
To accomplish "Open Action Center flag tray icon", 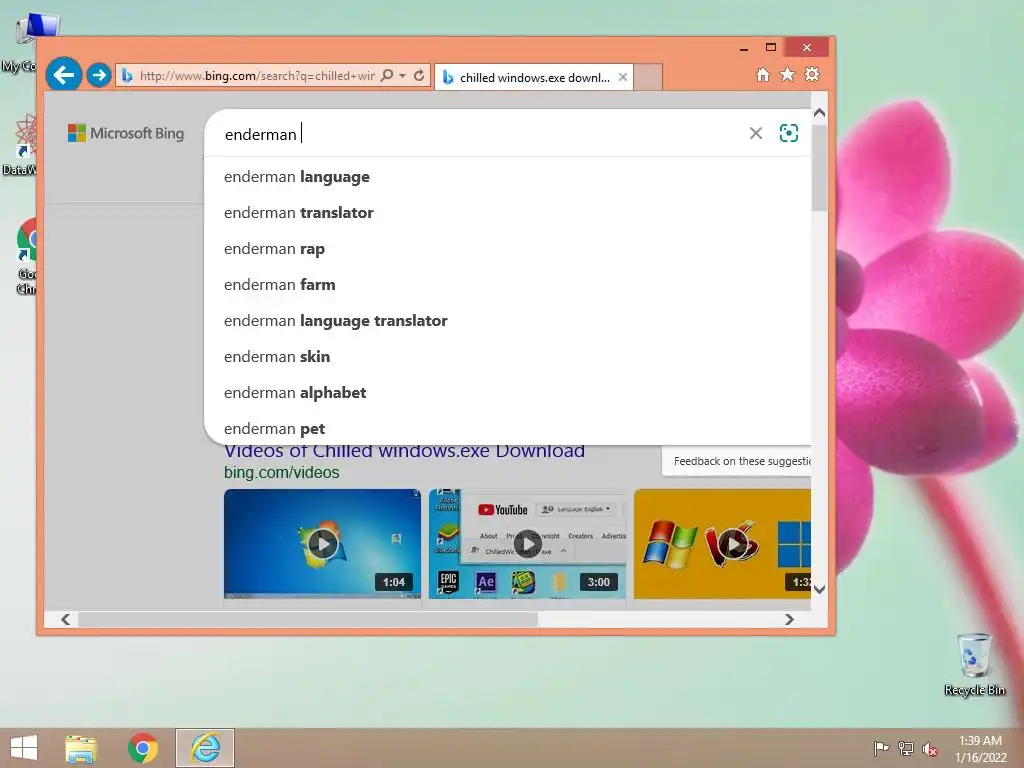I will pyautogui.click(x=881, y=748).
